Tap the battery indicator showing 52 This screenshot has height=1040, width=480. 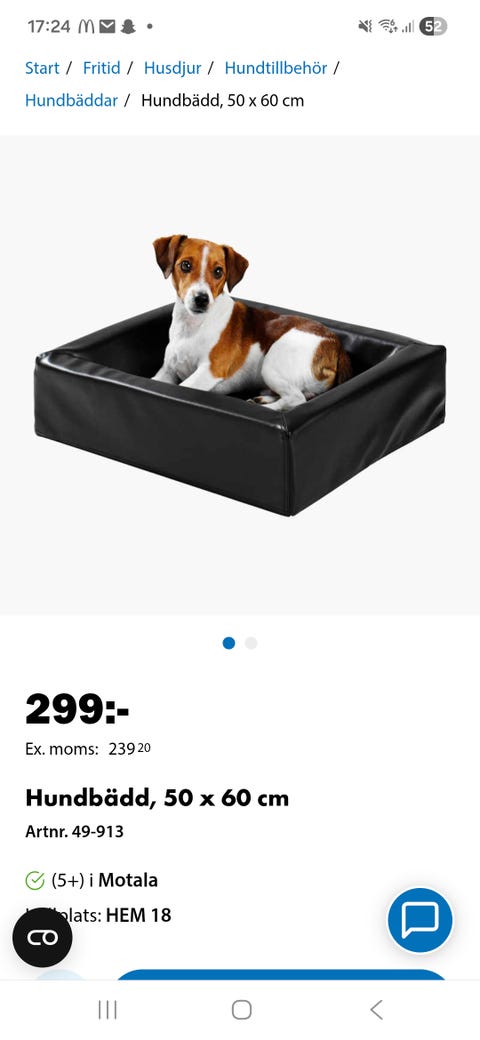[433, 27]
